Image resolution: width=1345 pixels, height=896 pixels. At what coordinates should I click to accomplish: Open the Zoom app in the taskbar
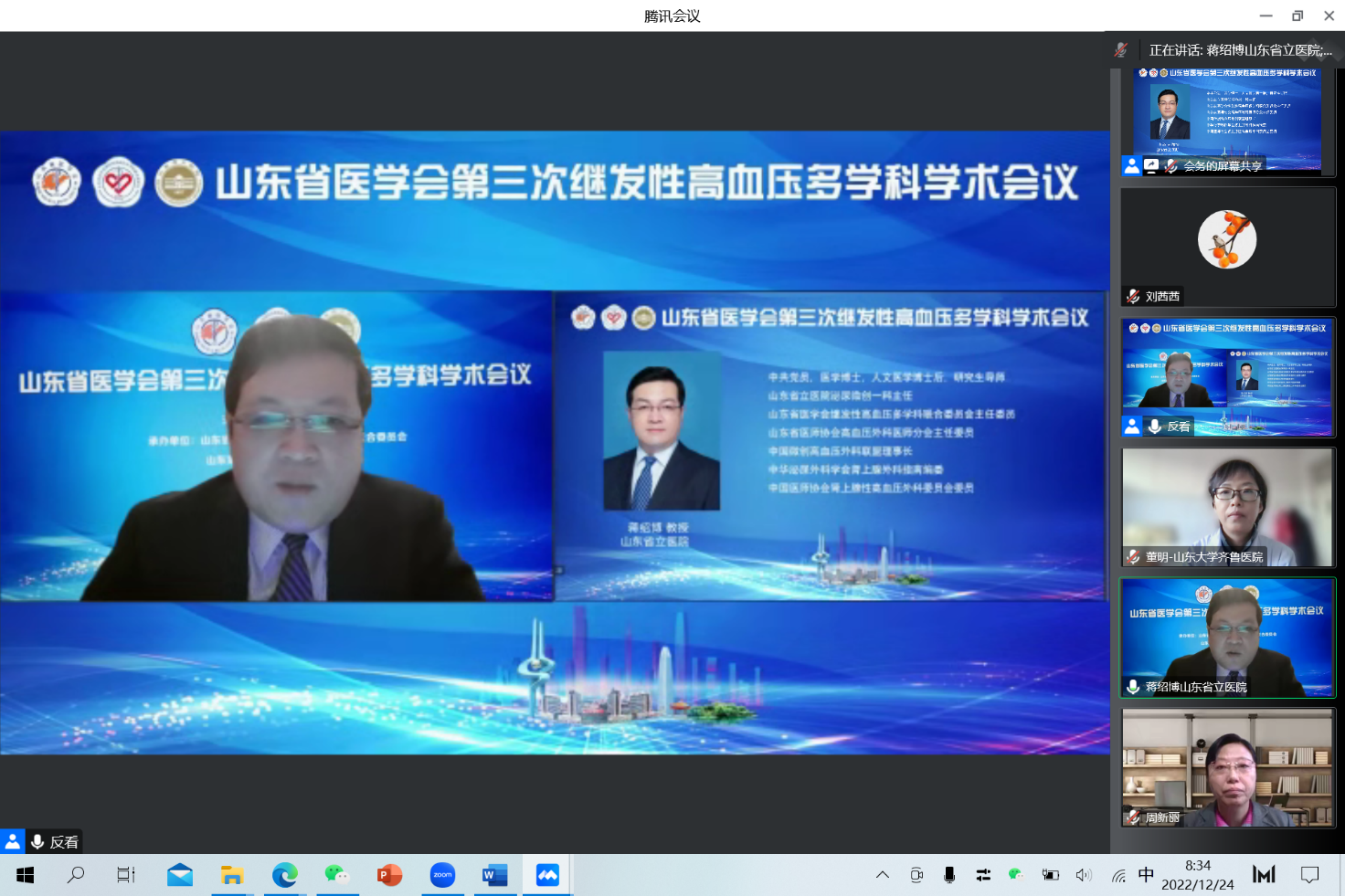pyautogui.click(x=442, y=875)
